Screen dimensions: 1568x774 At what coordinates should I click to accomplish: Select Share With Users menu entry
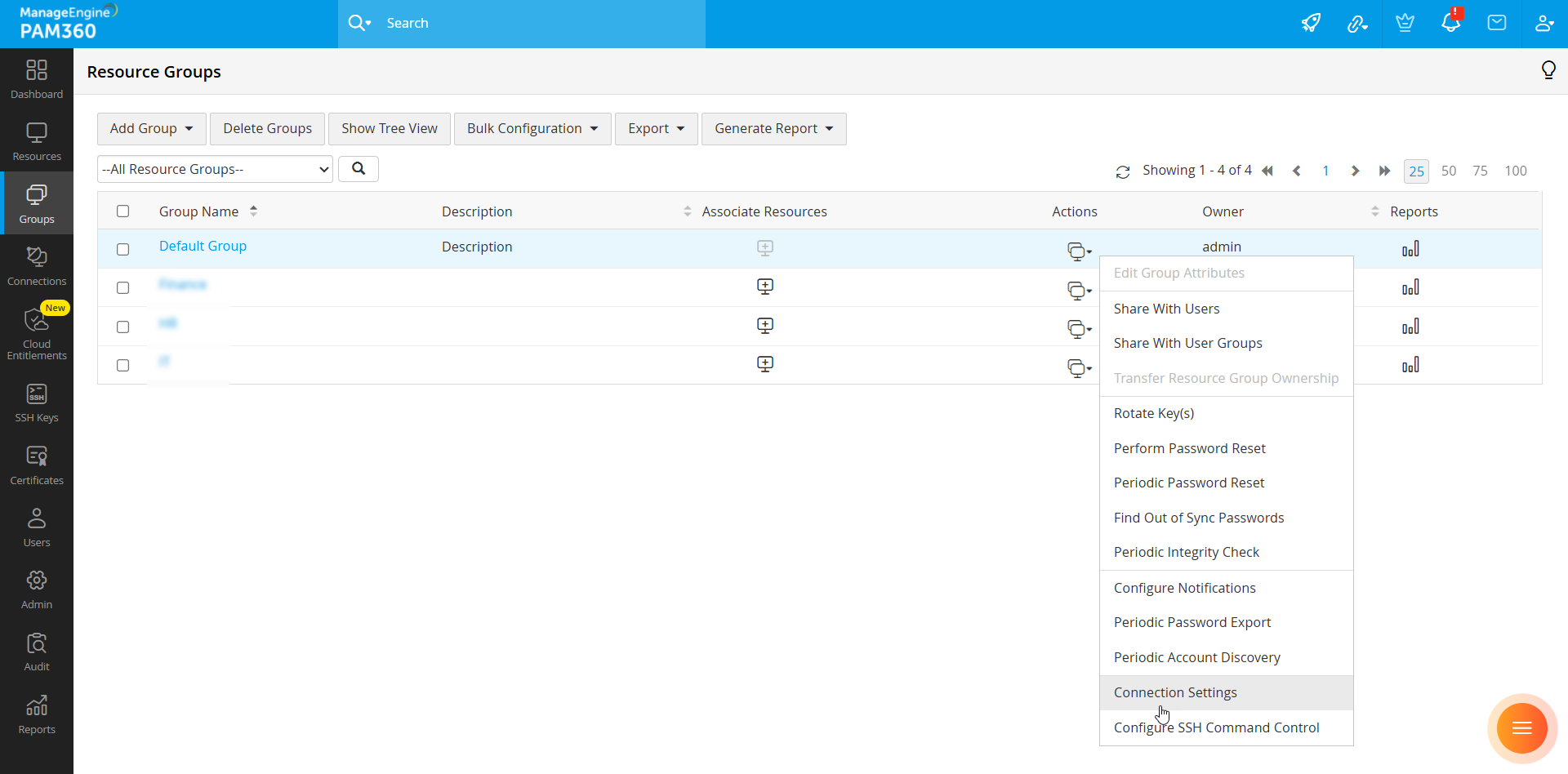pyautogui.click(x=1166, y=309)
